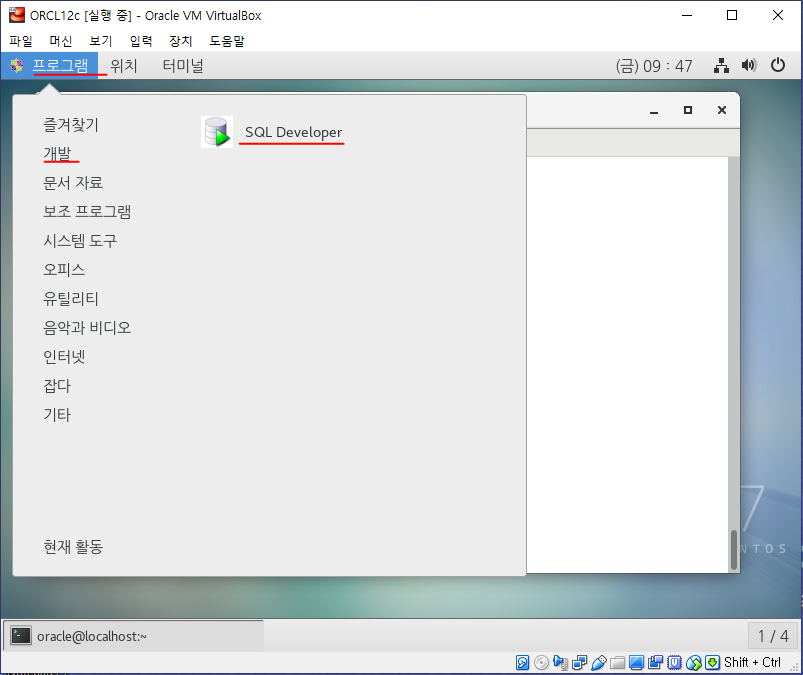The height and width of the screenshot is (675, 803).
Task: Open the 터미널 menu in top panel
Action: (x=183, y=66)
